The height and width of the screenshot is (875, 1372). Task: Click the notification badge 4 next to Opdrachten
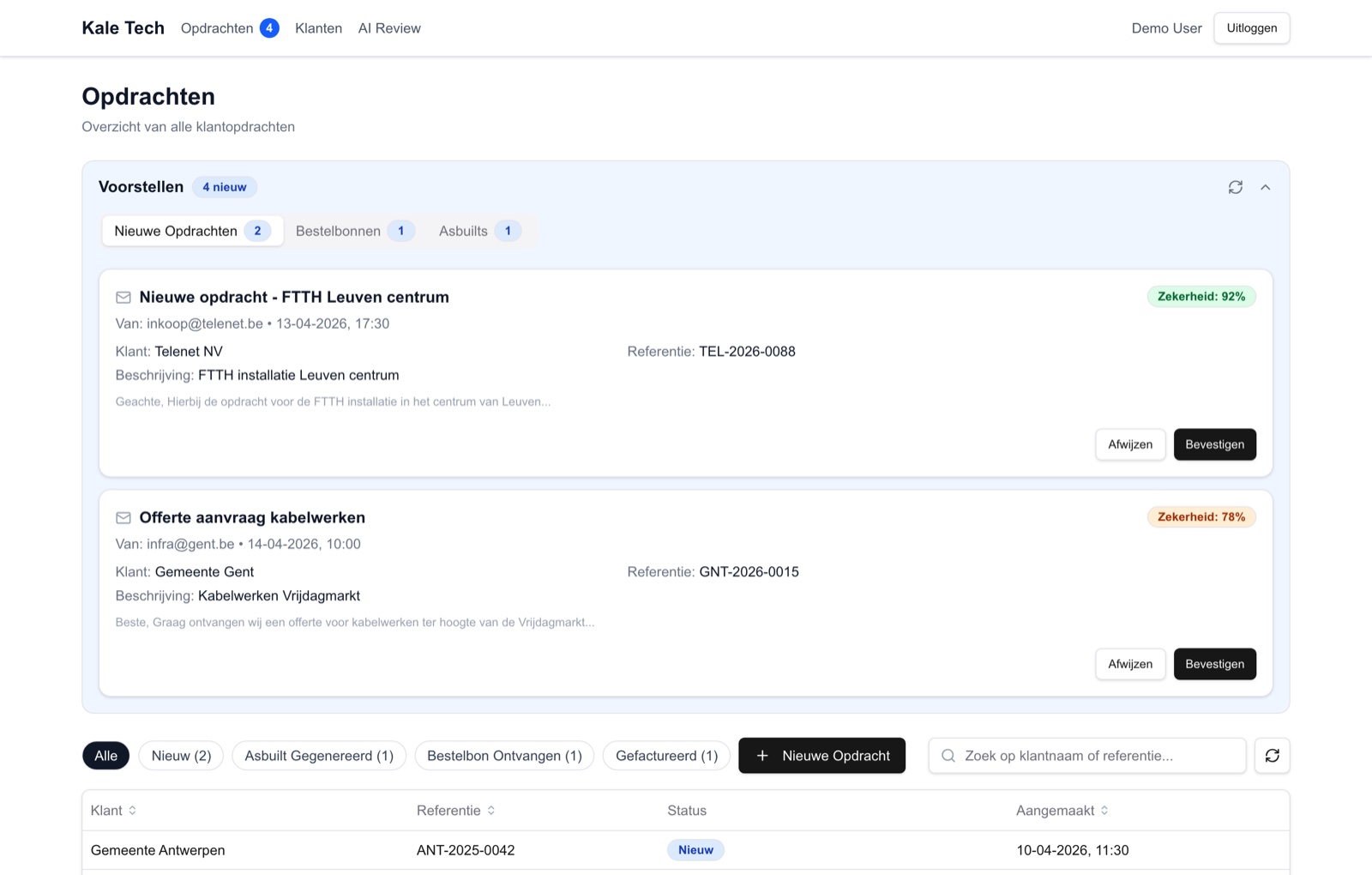pyautogui.click(x=269, y=28)
